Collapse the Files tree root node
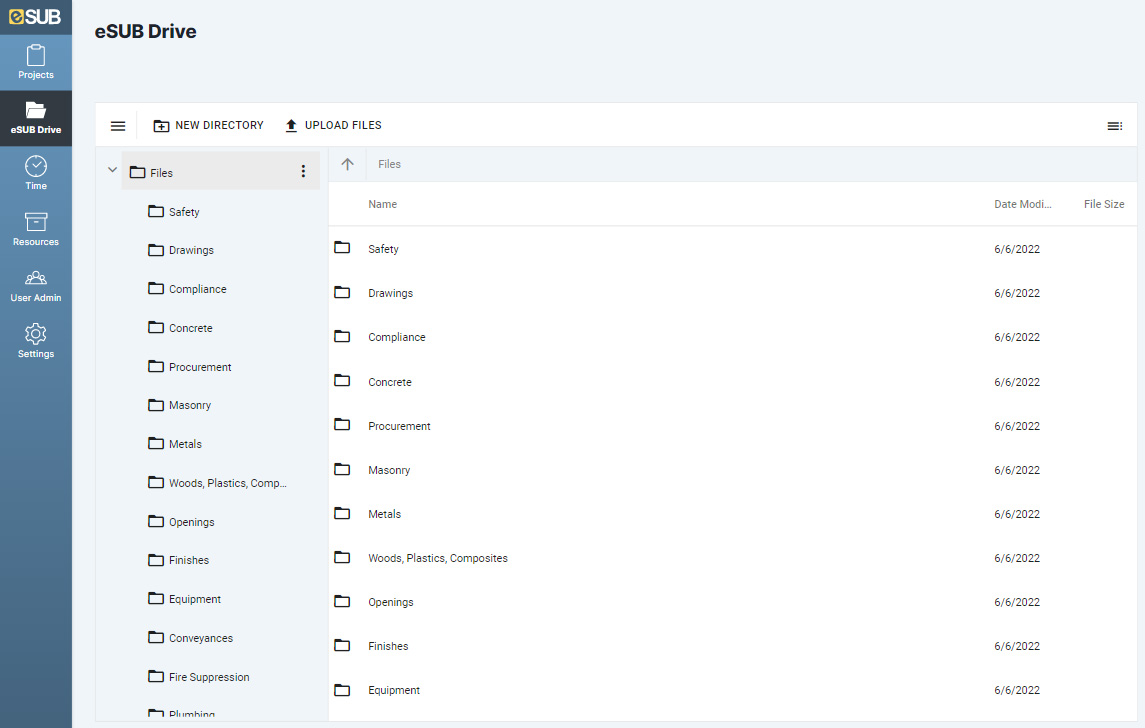This screenshot has width=1145, height=728. [112, 170]
